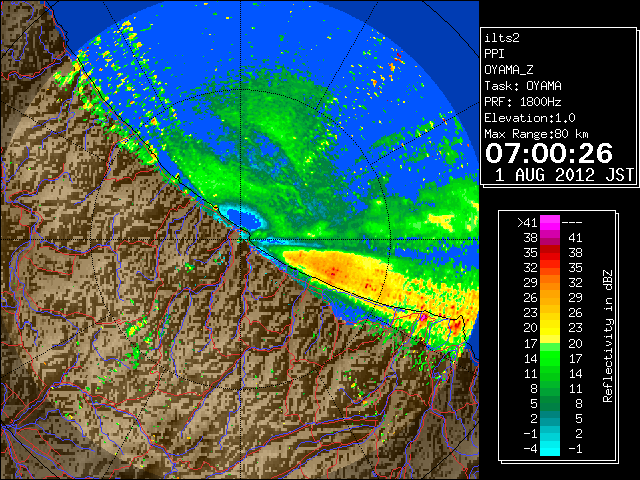The width and height of the screenshot is (640, 480).
Task: Click the '---' legend upper-bound label
Action: [x=572, y=222]
